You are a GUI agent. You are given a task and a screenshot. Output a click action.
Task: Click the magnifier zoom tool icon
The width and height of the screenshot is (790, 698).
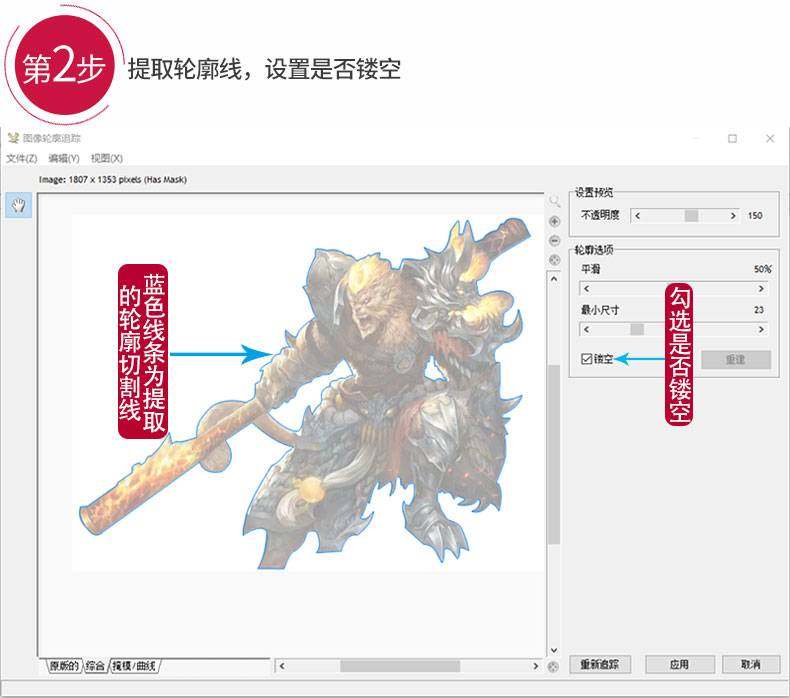[554, 202]
